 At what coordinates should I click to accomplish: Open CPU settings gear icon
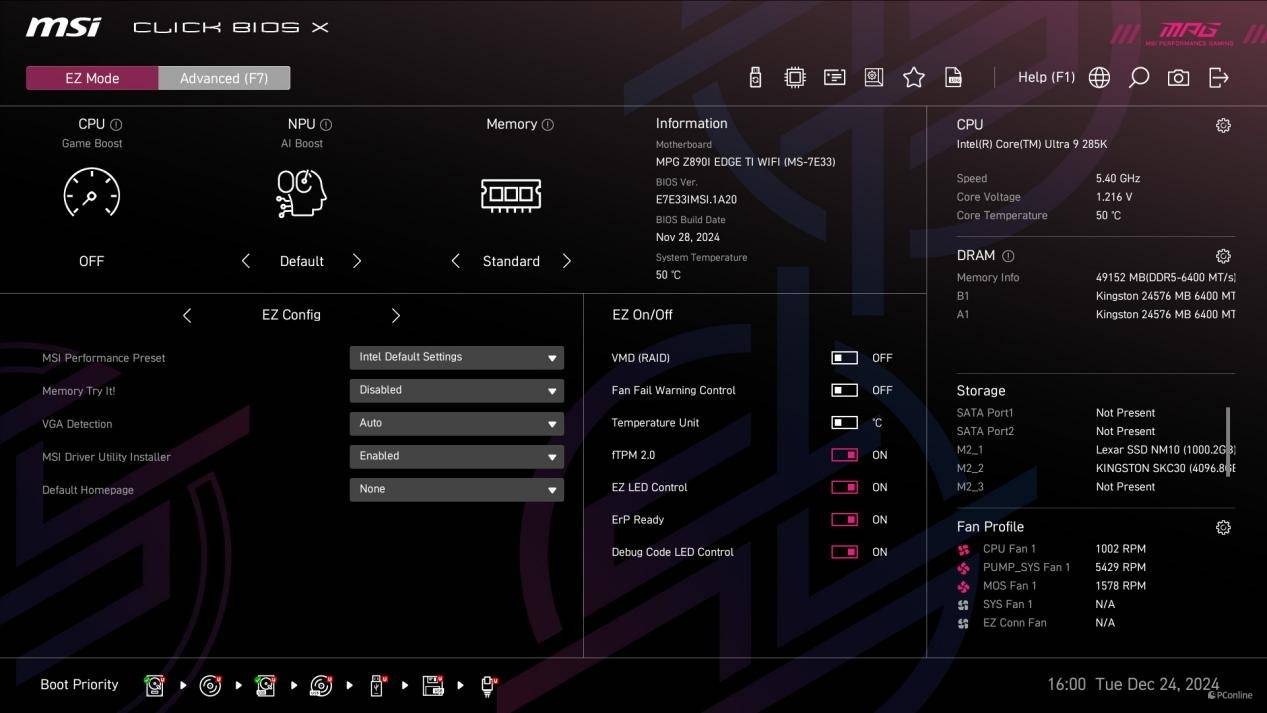1223,126
